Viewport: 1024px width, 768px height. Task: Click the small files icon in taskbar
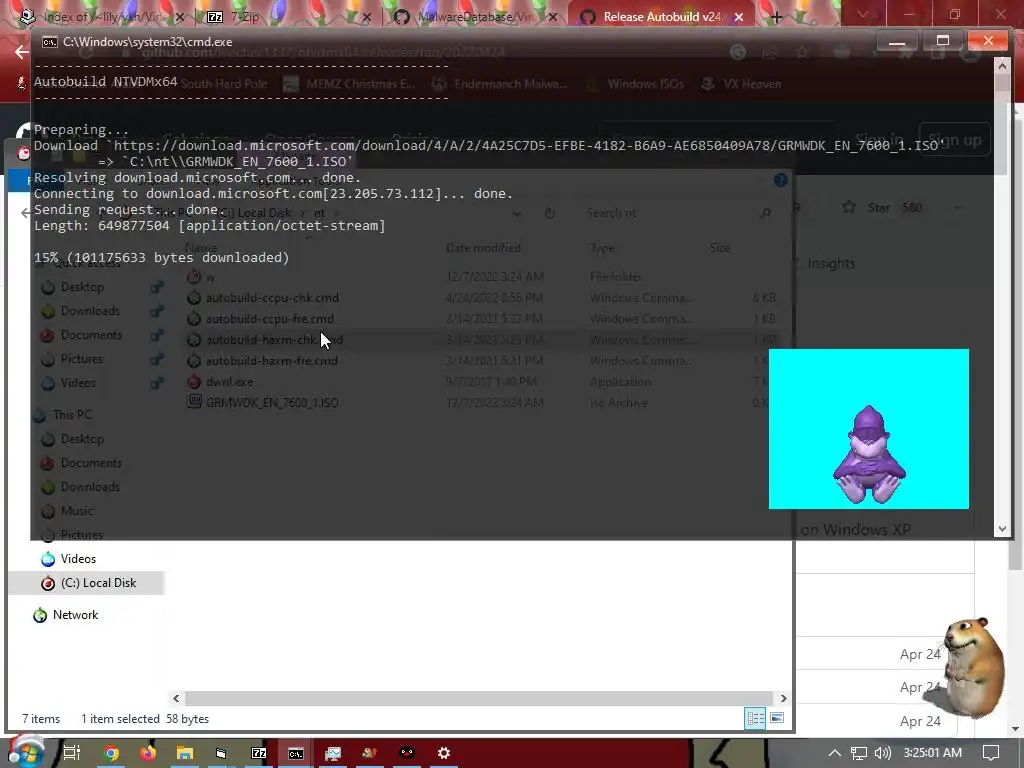click(x=222, y=753)
